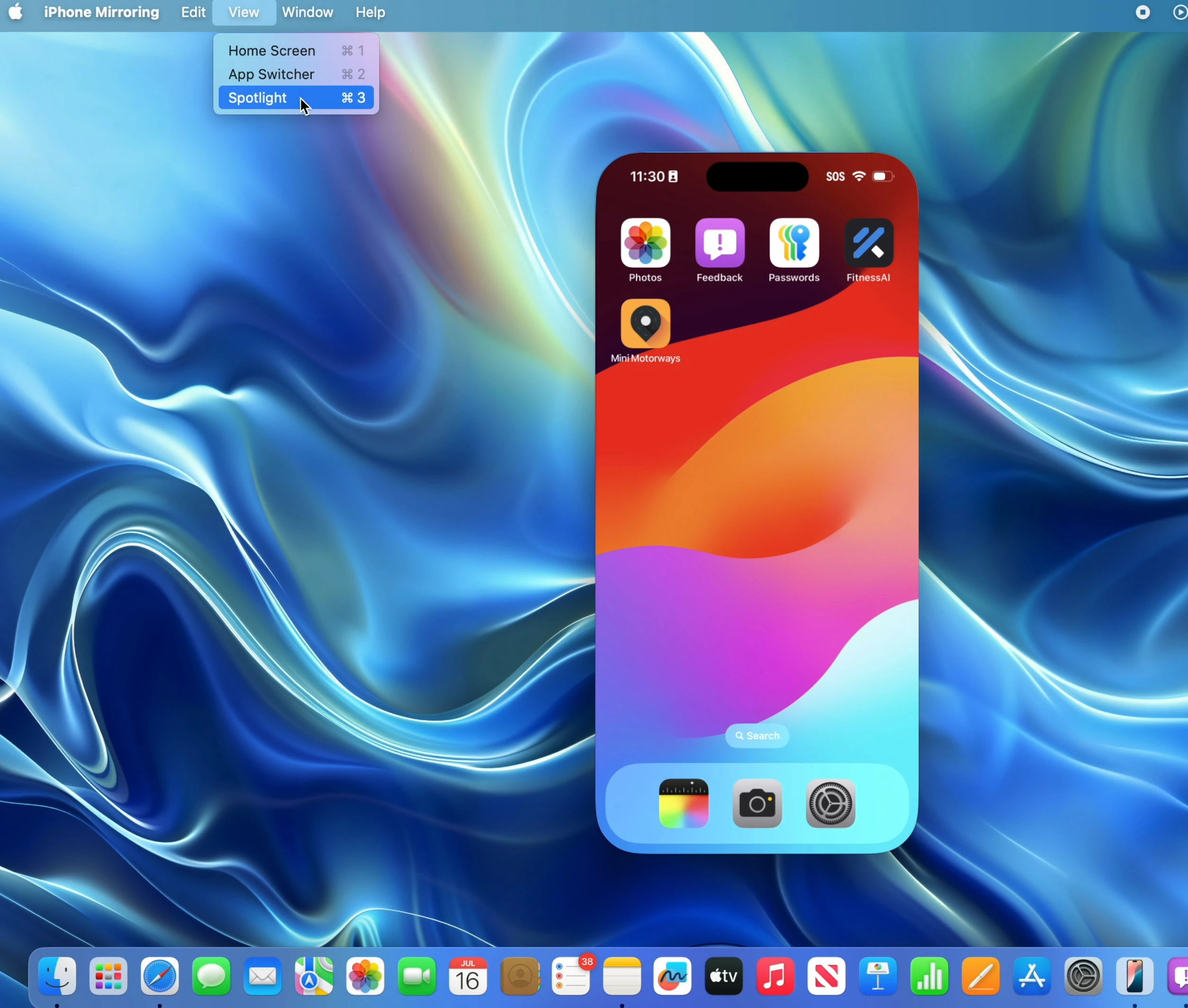
Task: Launch Safari from the Dock
Action: point(160,976)
